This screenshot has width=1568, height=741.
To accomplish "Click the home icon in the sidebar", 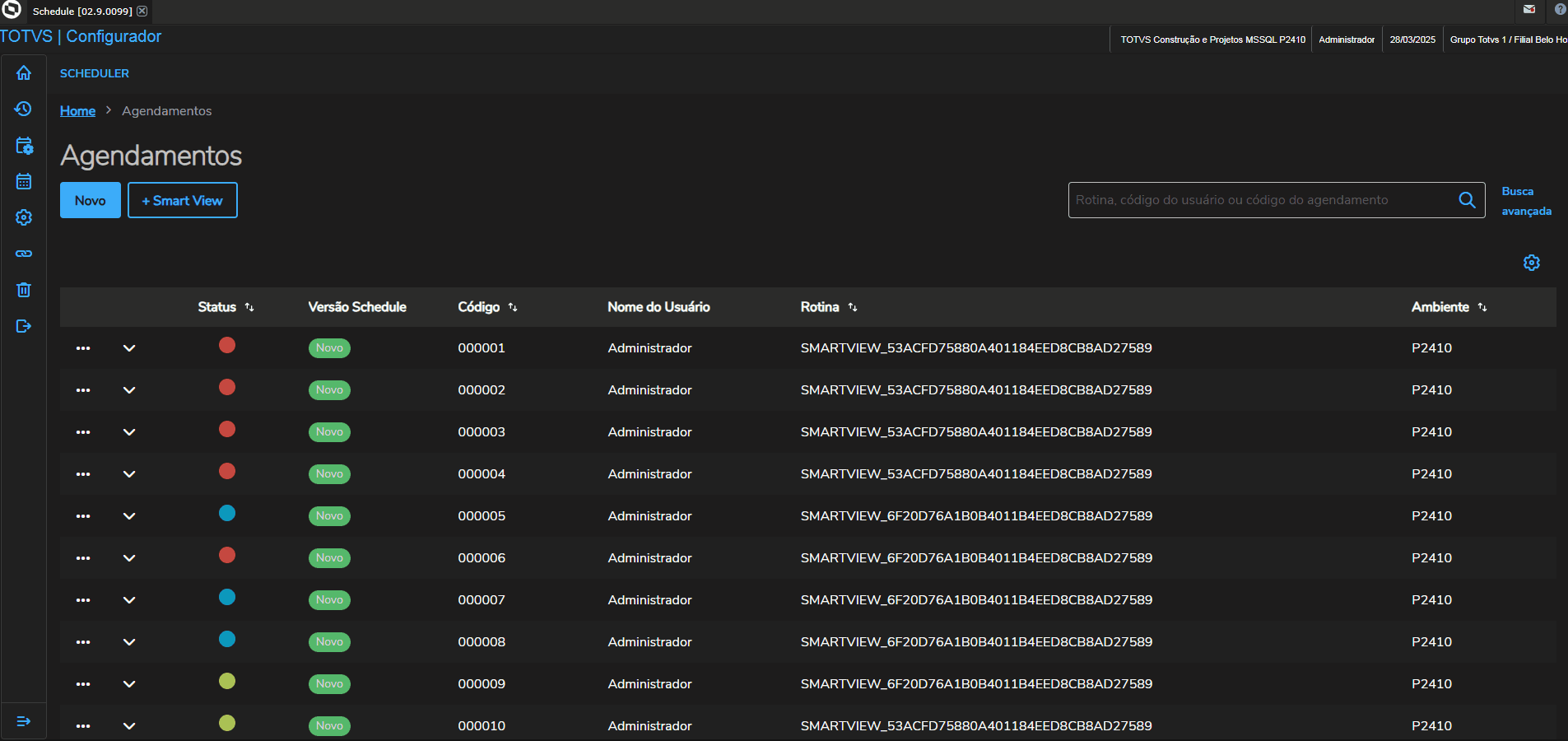I will tap(24, 73).
